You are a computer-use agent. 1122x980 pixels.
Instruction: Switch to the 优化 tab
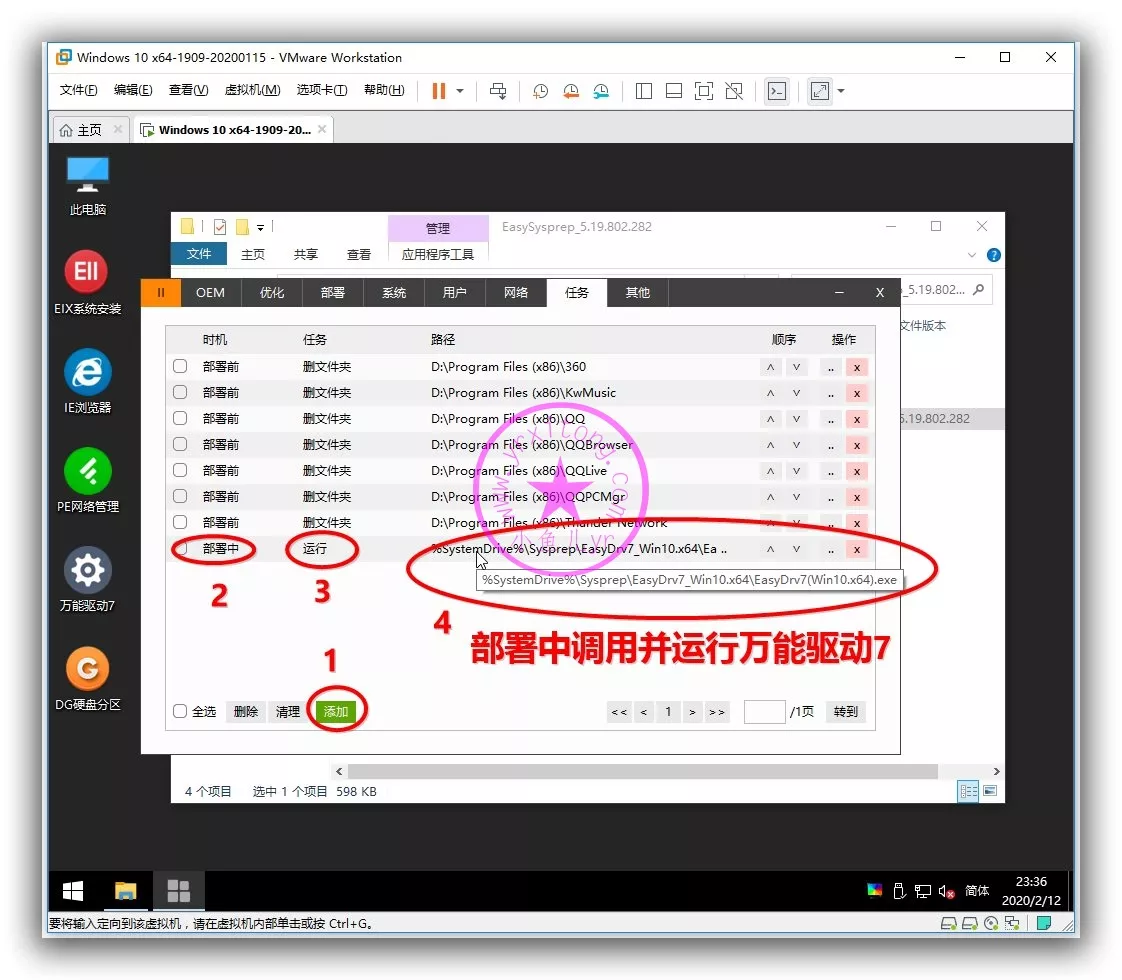click(x=272, y=292)
